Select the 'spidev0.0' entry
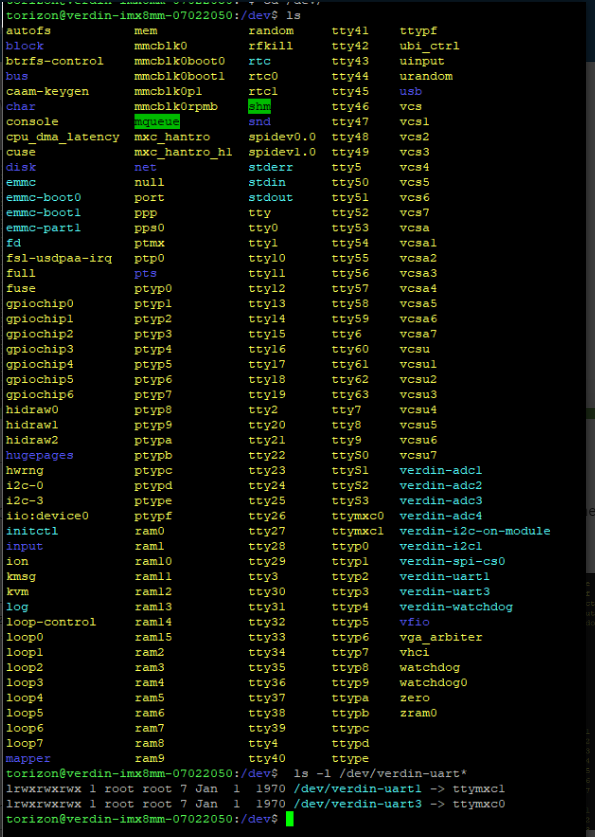Viewport: 595px width, 837px height. (x=282, y=137)
